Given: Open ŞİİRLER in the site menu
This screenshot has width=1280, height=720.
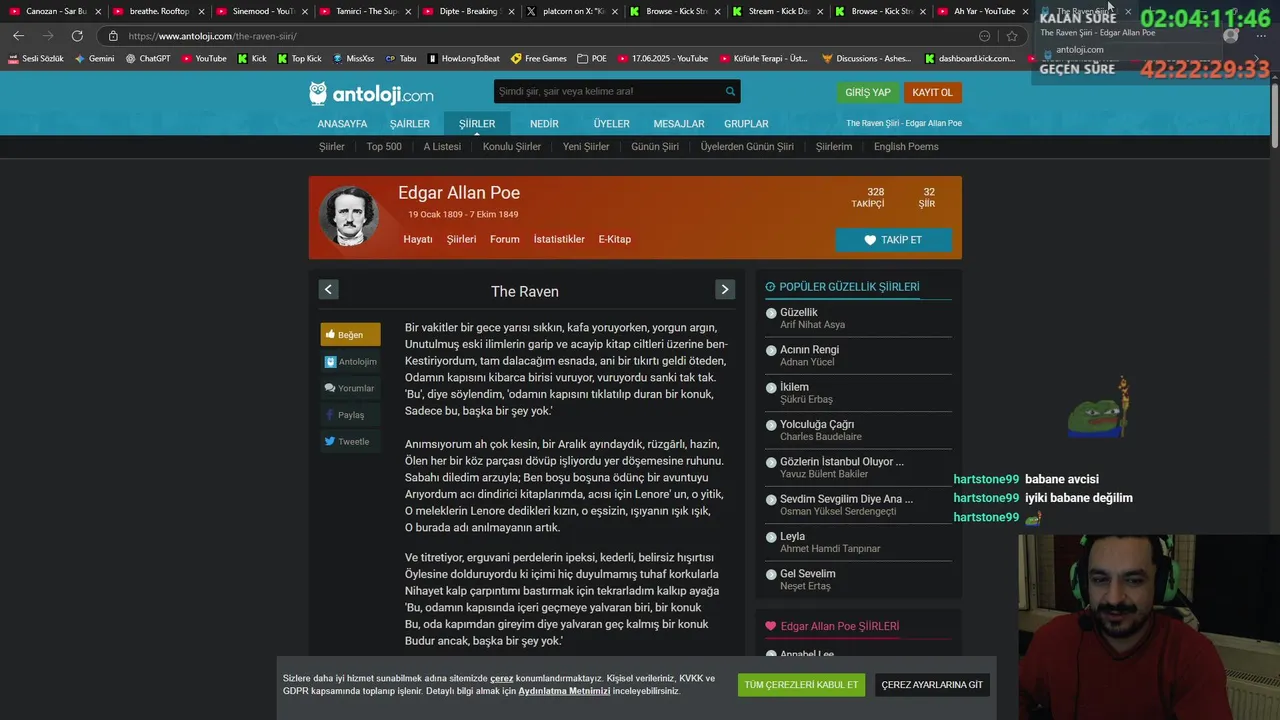Looking at the screenshot, I should (x=477, y=124).
